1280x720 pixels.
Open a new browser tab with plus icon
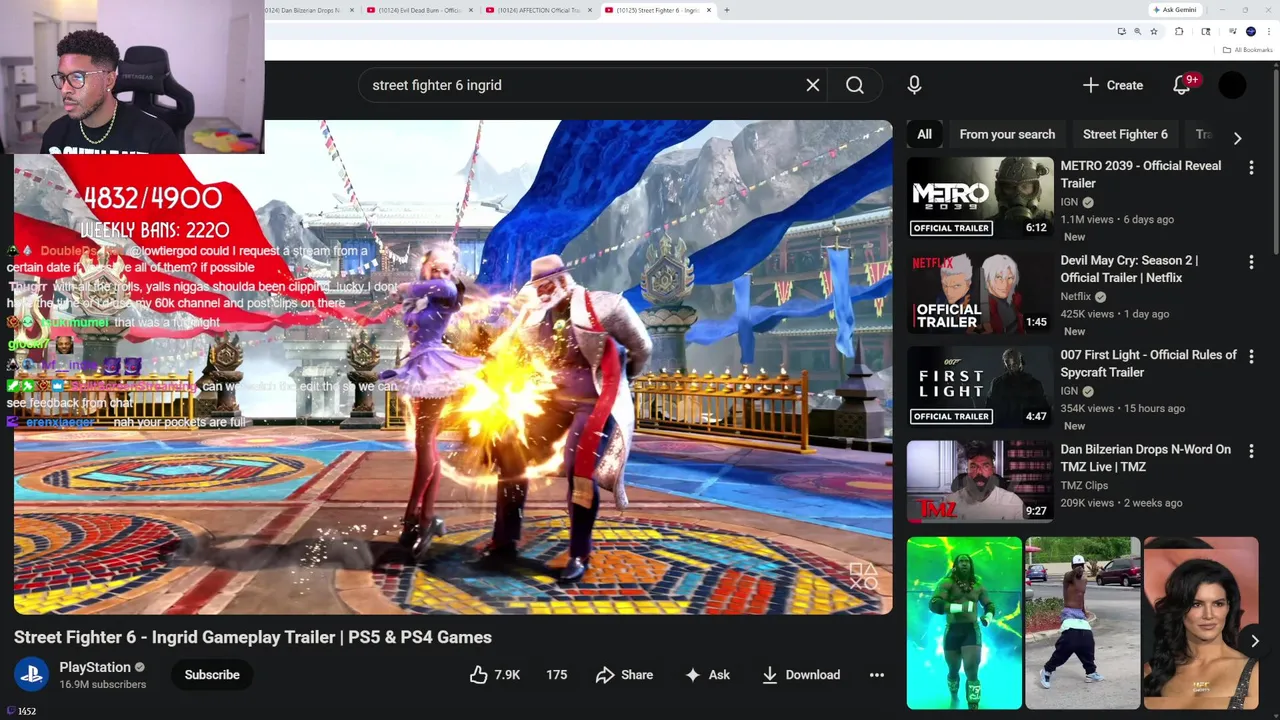point(726,10)
